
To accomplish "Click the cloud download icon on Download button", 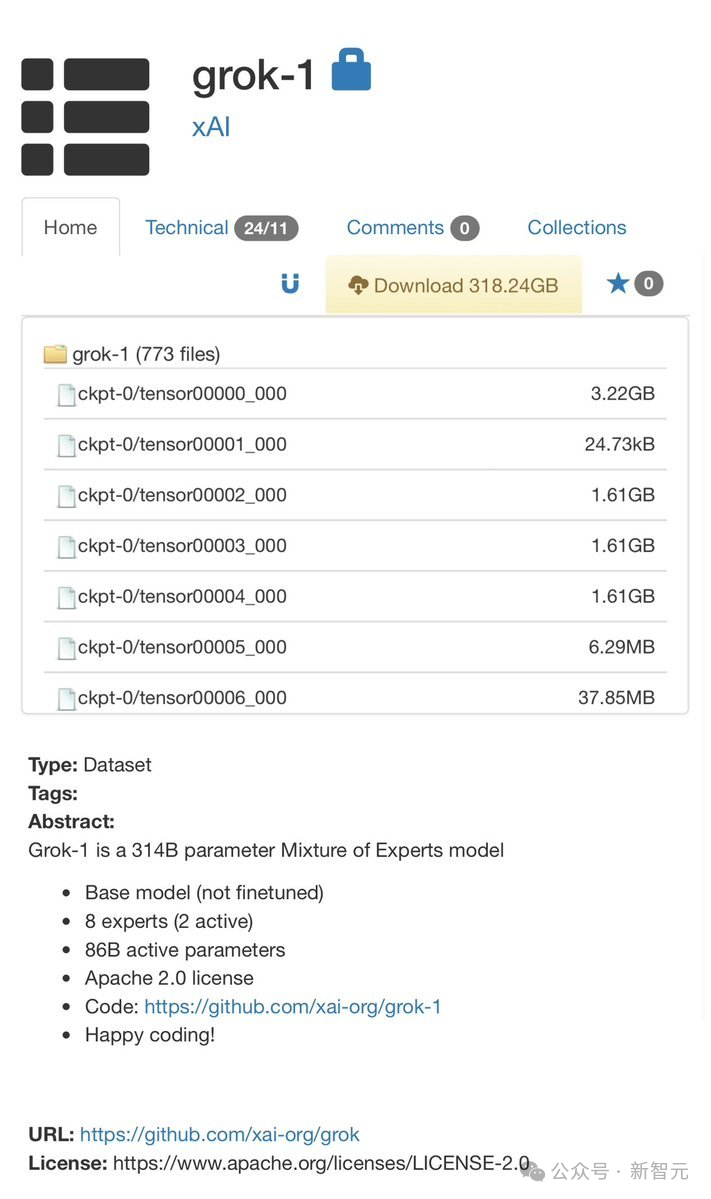I will click(x=358, y=284).
